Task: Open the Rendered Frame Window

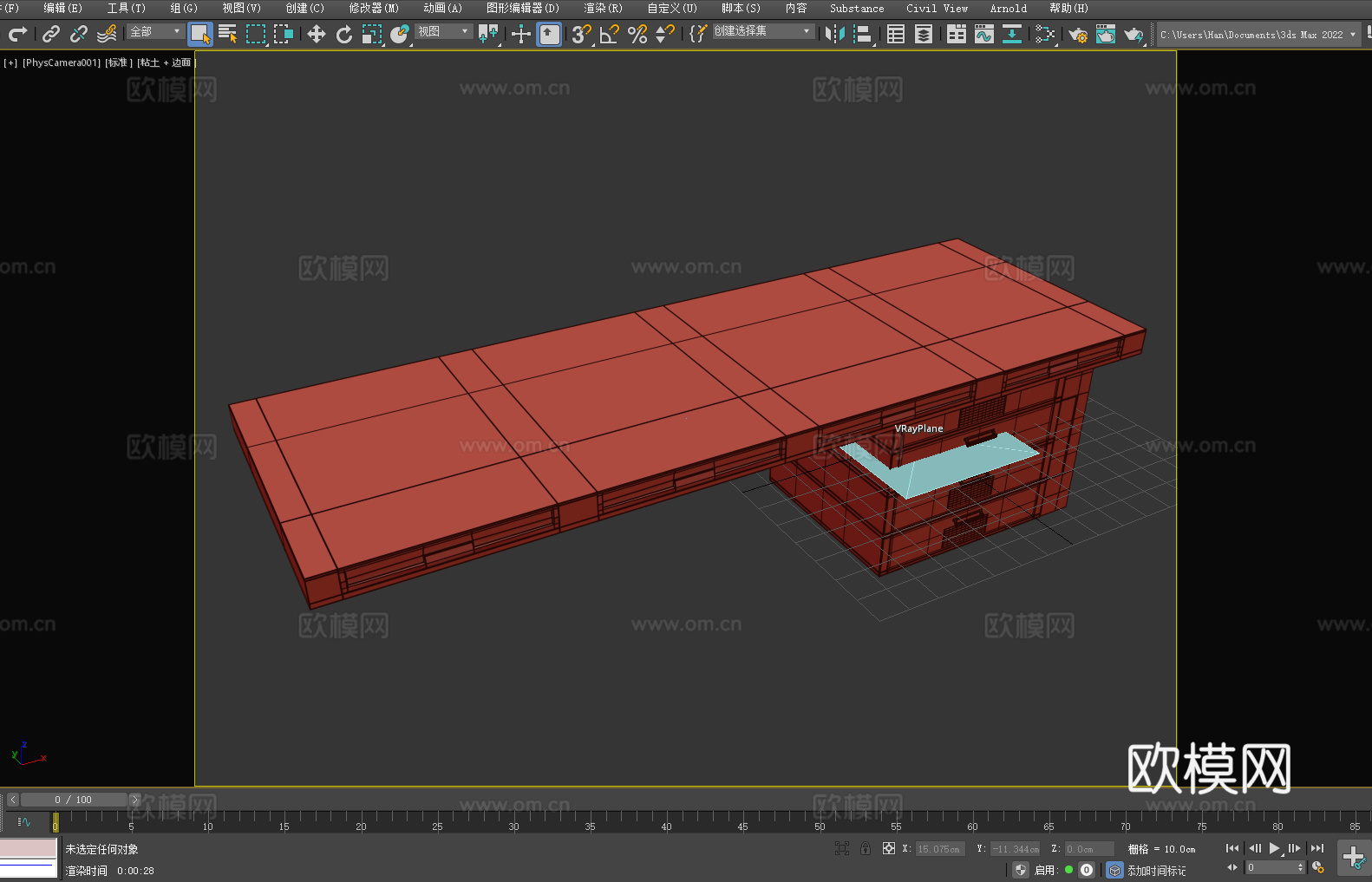Action: click(x=1106, y=34)
